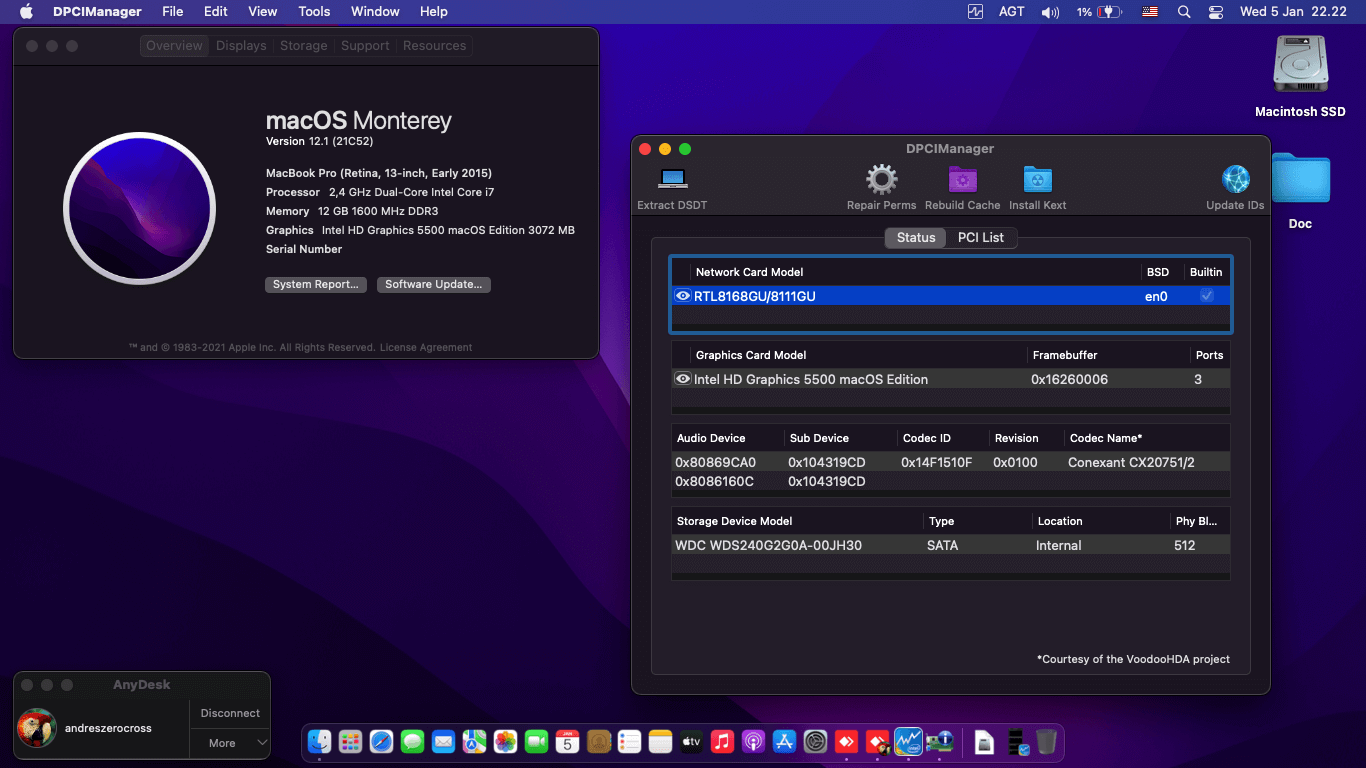
Task: Toggle visibility of Intel HD Graphics 5500
Action: click(x=682, y=379)
